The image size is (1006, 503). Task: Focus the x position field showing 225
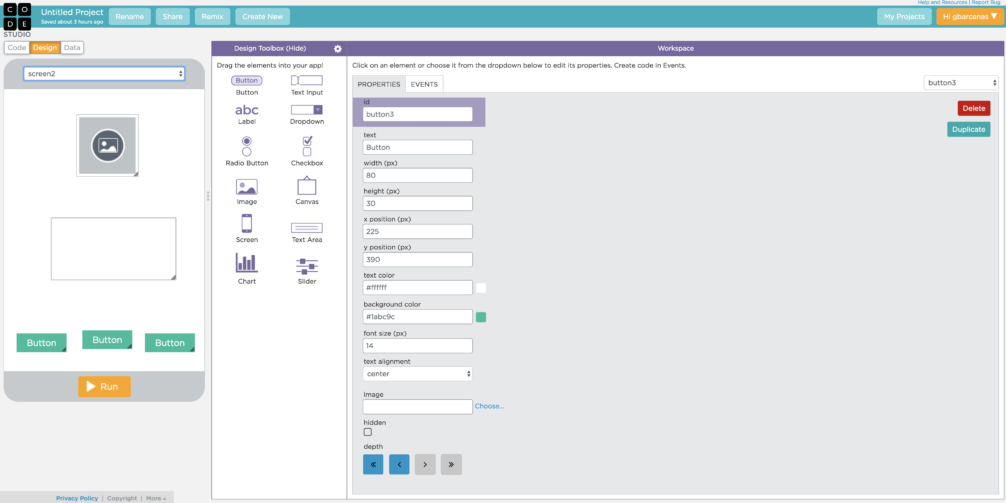418,232
